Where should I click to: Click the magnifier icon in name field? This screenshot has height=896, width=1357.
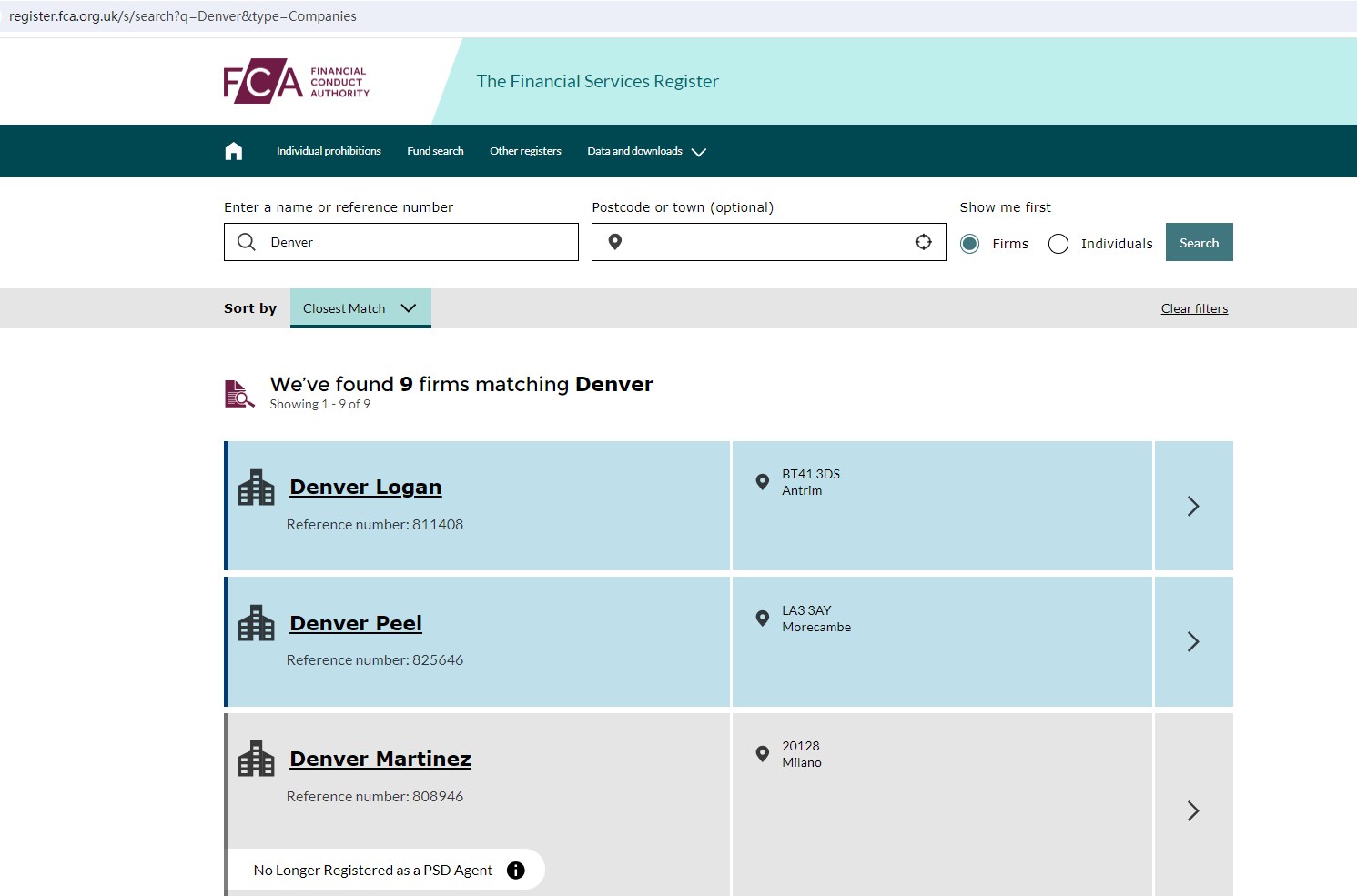[x=246, y=242]
